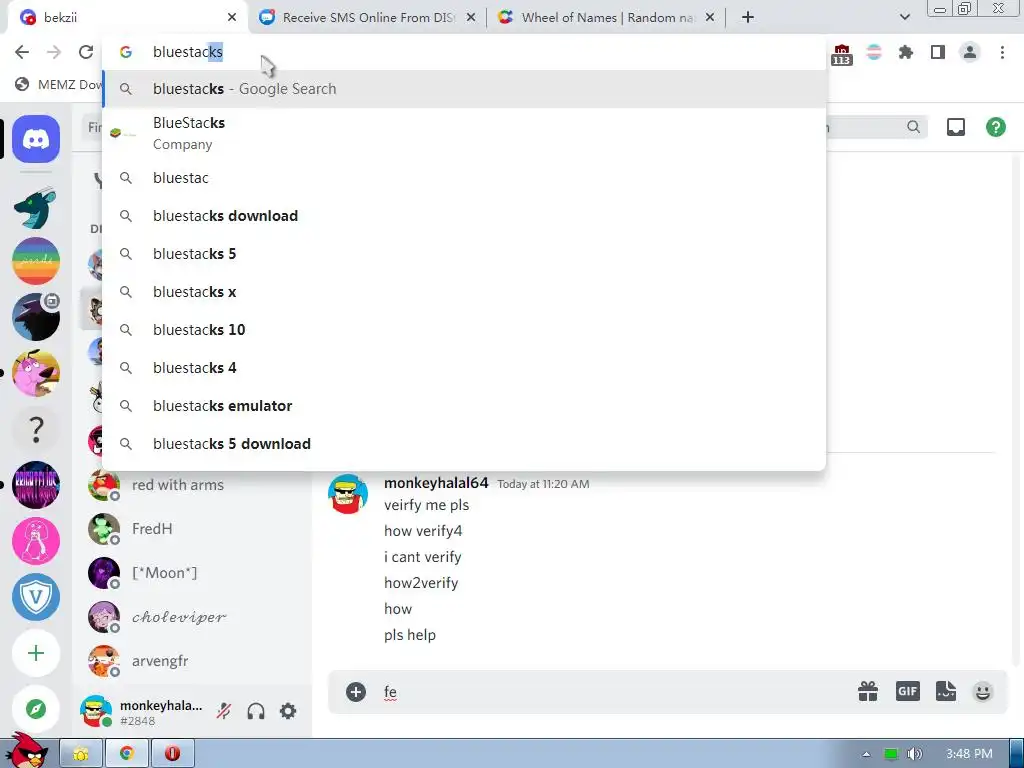Close the Receive SMS Online tab
The height and width of the screenshot is (768, 1024).
tap(471, 18)
